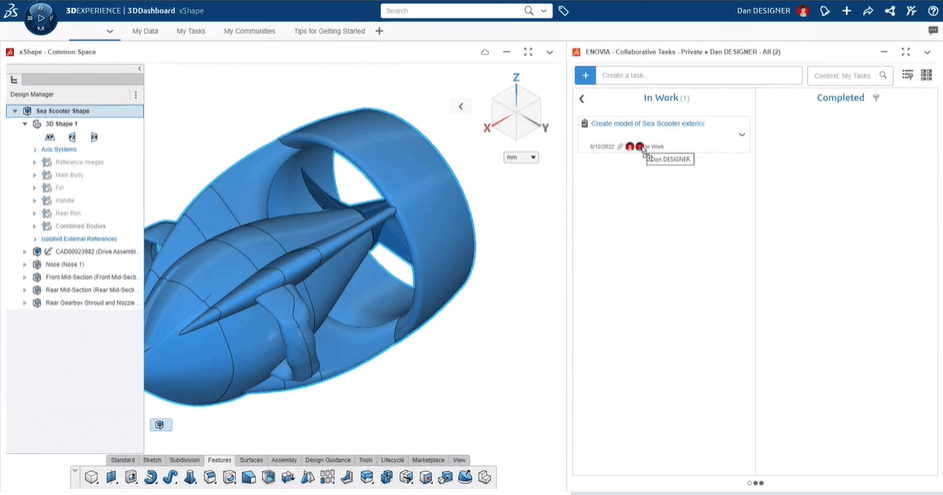Click the Isolated External References link
Screen dimensions: 943x495
(79, 239)
